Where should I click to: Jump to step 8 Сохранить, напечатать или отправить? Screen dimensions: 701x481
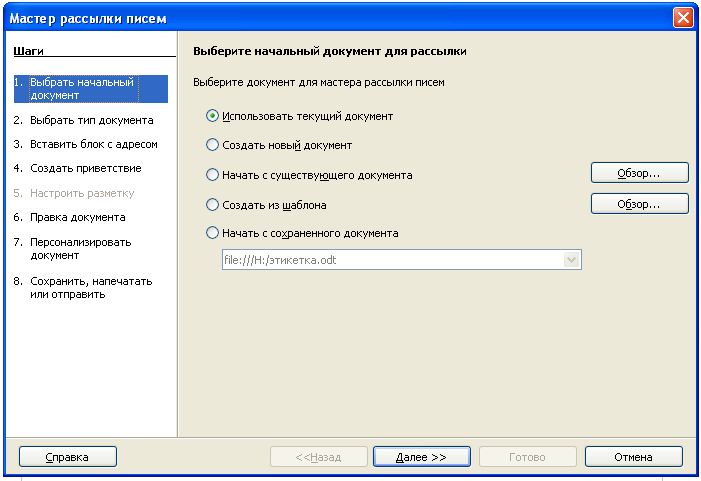83,287
